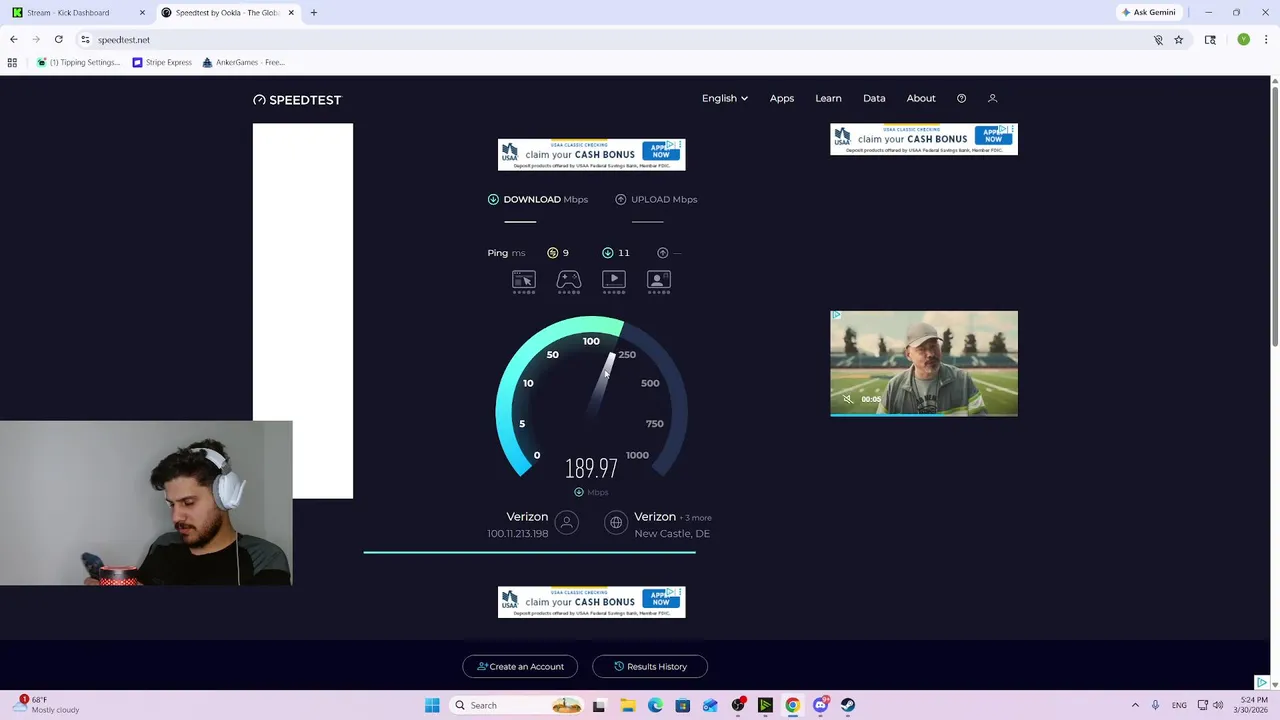
Task: Click the taskbar Search box
Action: [518, 705]
